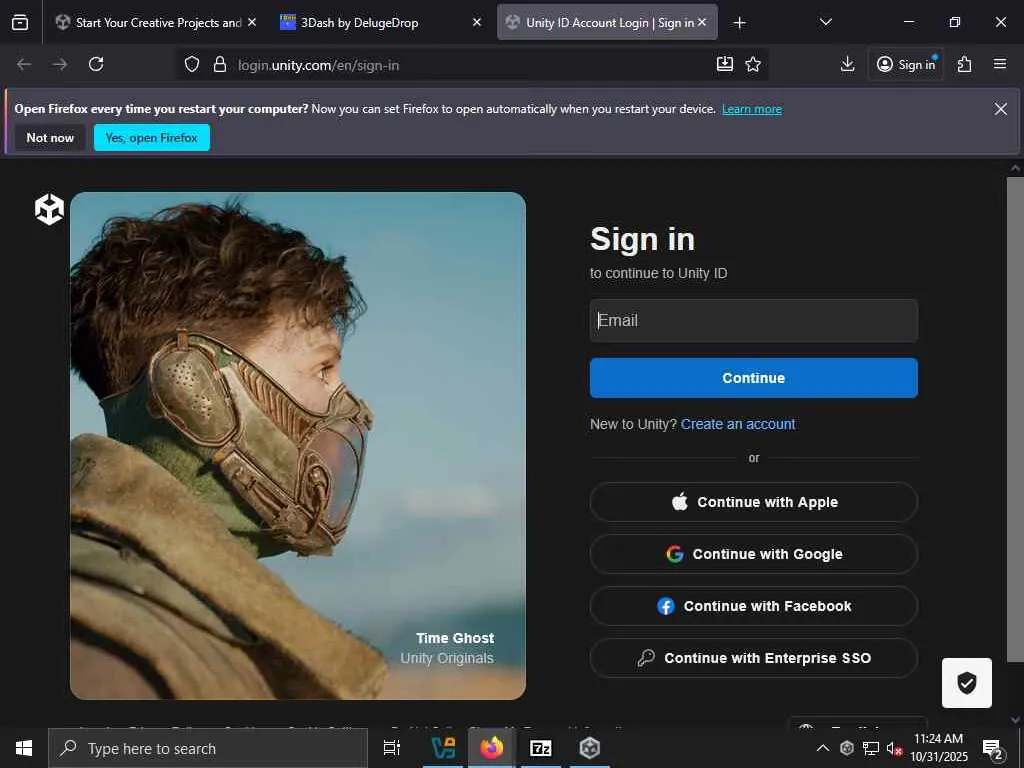Go forward using the forward arrow

(60, 64)
